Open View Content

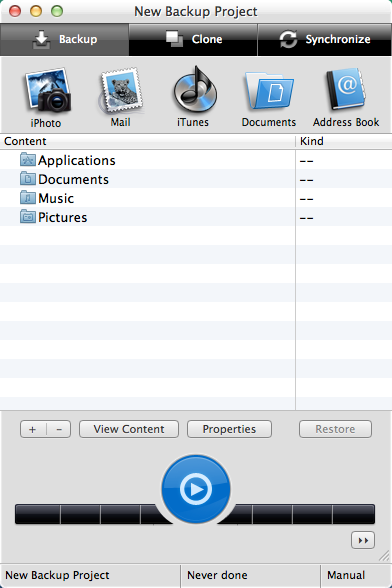pos(129,429)
